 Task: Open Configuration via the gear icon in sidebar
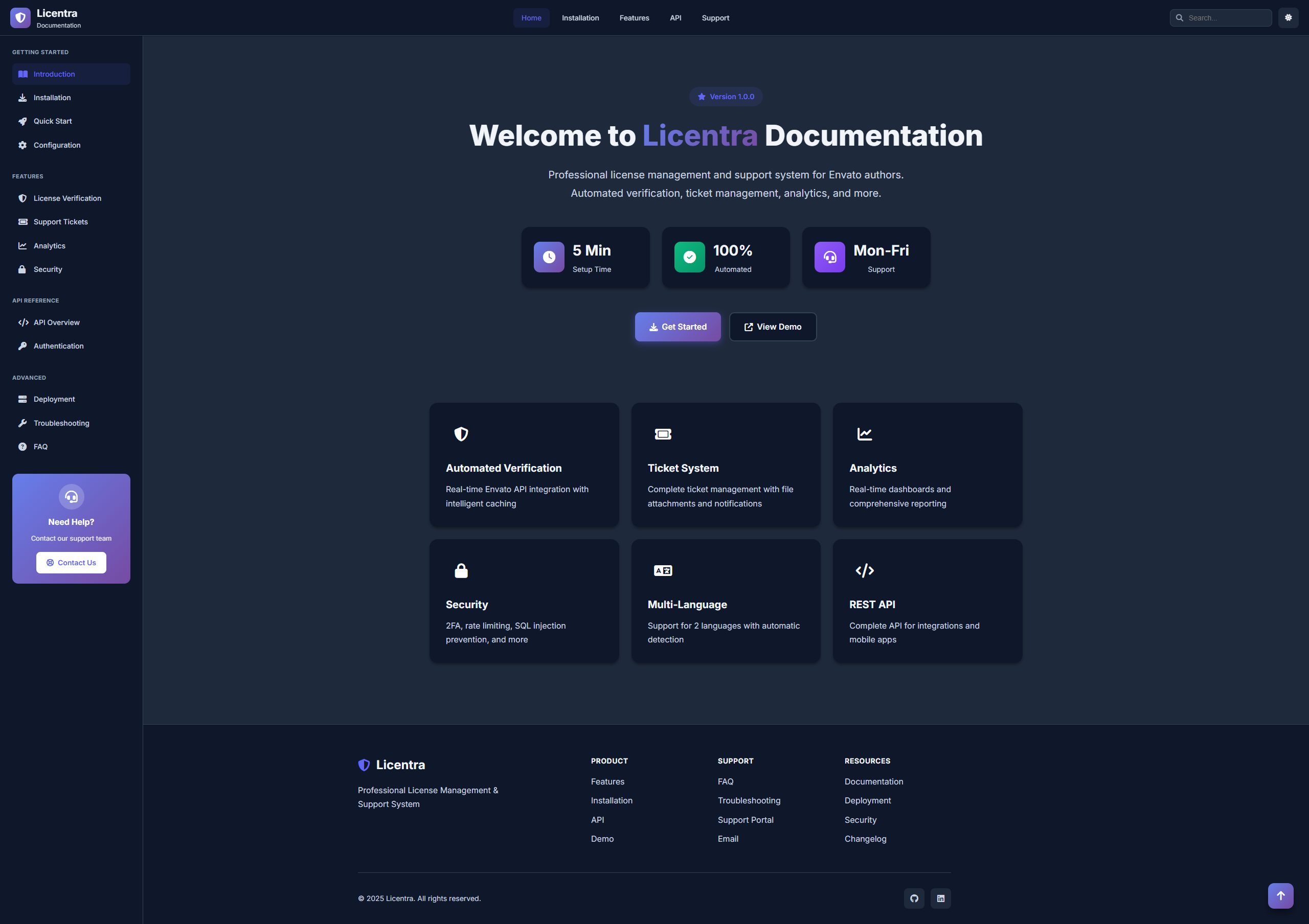[x=22, y=145]
